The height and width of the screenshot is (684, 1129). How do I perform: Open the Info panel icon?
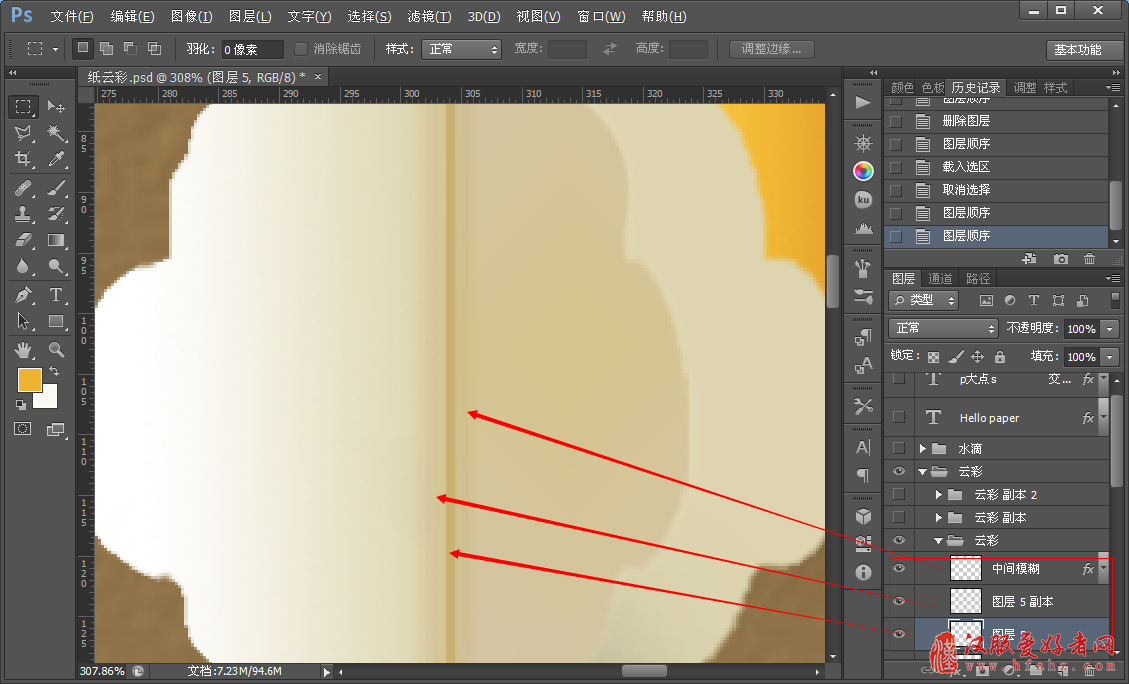pos(863,572)
